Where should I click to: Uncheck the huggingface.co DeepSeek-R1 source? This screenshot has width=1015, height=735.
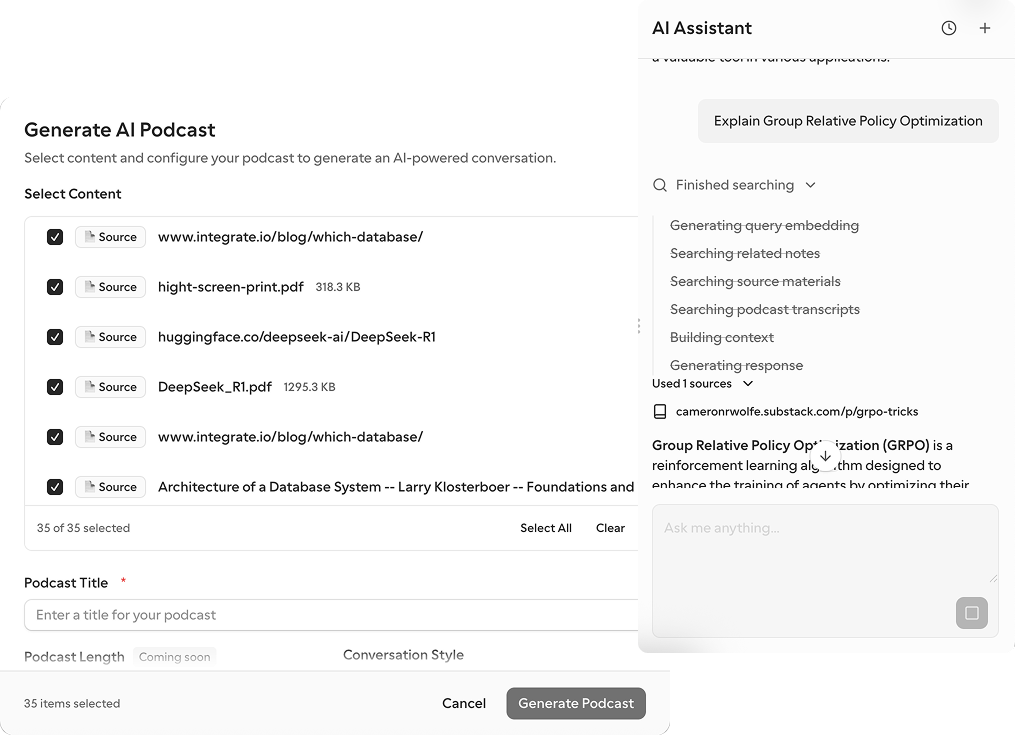click(x=55, y=337)
